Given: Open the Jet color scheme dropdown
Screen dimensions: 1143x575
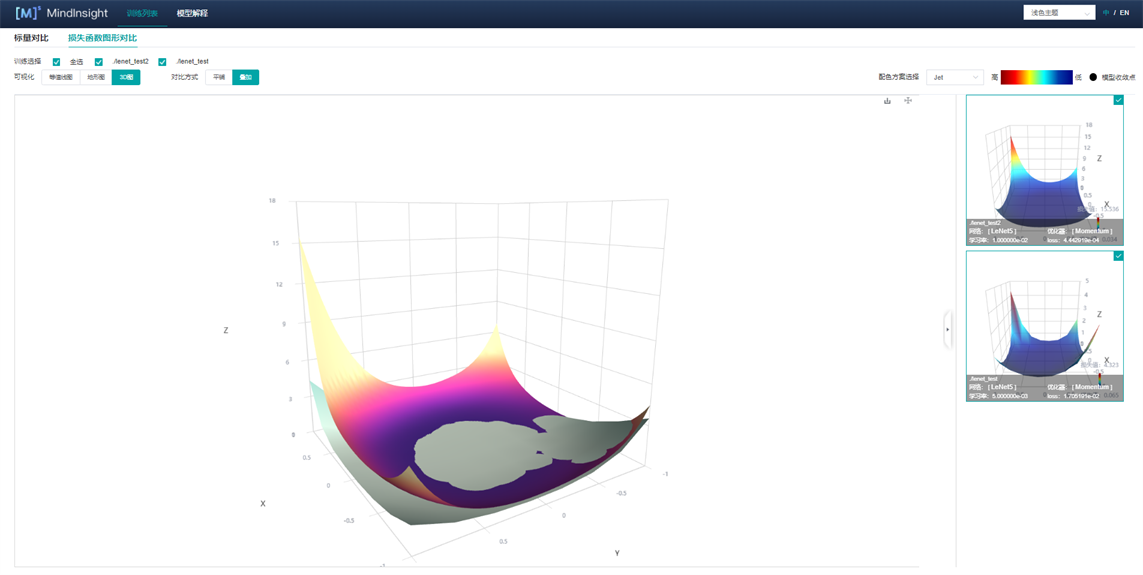Looking at the screenshot, I should pyautogui.click(x=954, y=77).
